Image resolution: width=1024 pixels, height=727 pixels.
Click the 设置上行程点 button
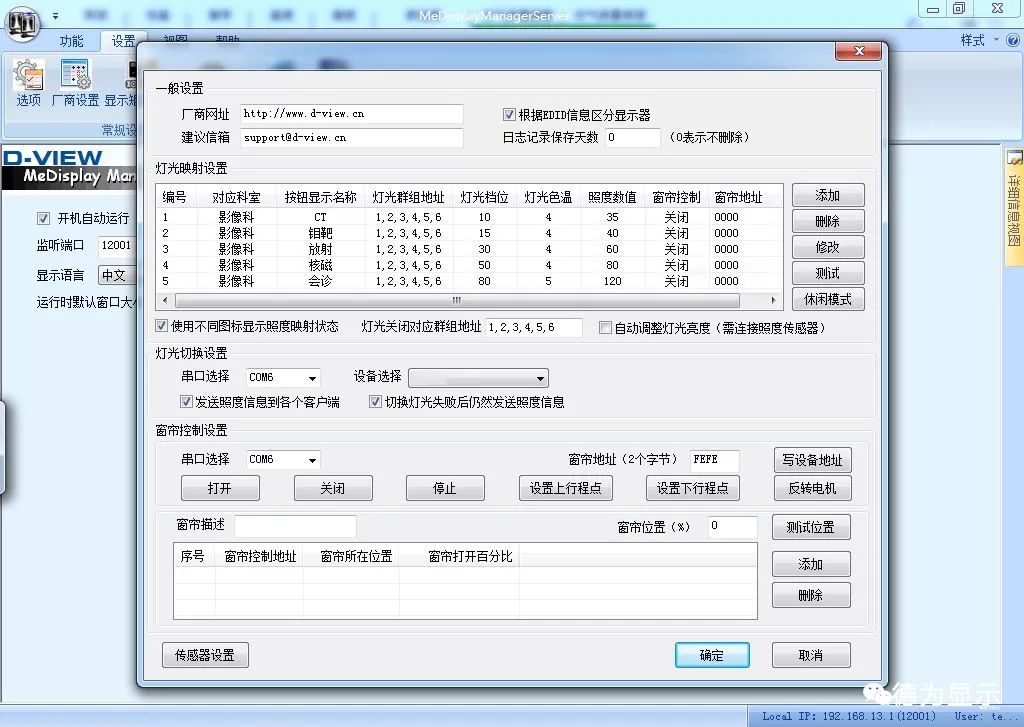pyautogui.click(x=566, y=488)
